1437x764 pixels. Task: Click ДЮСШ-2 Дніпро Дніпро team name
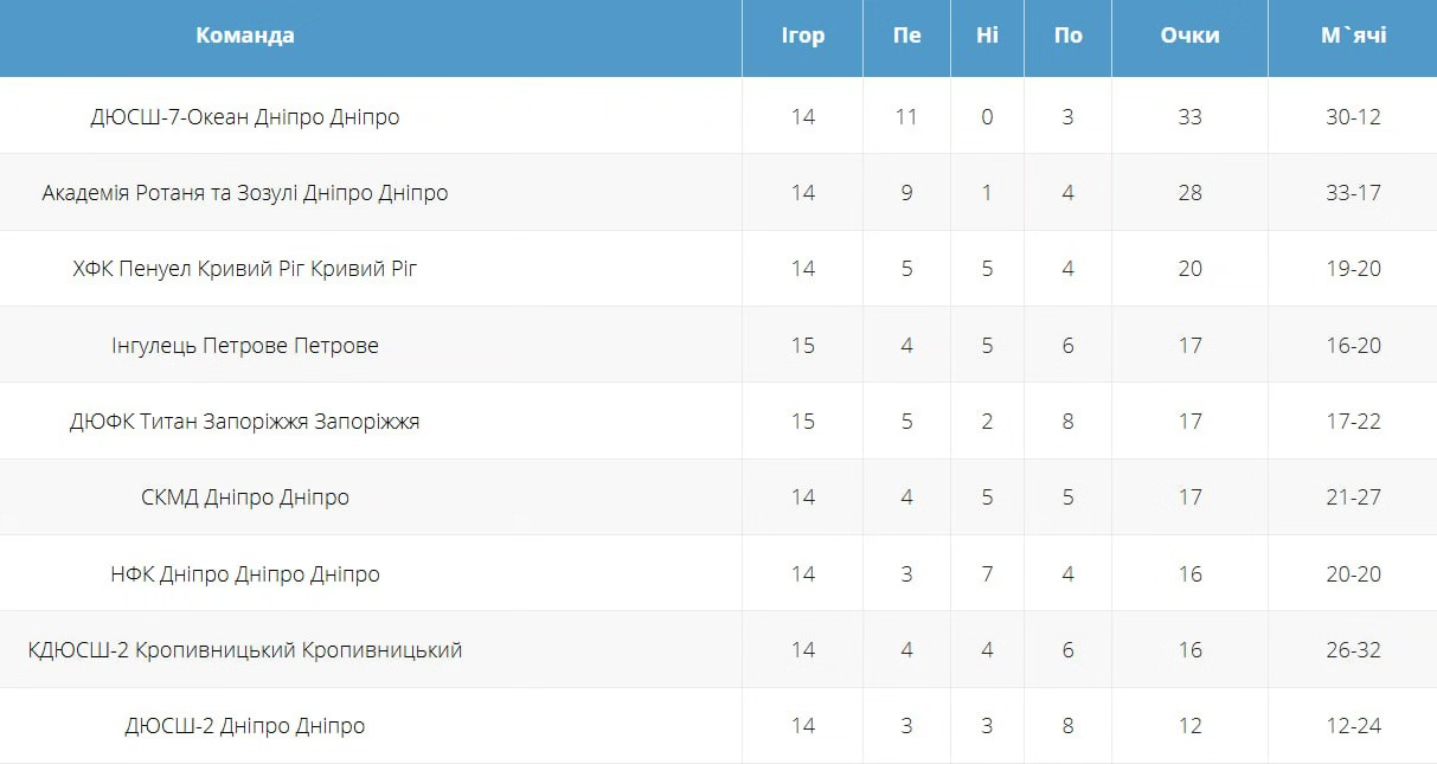tap(245, 726)
